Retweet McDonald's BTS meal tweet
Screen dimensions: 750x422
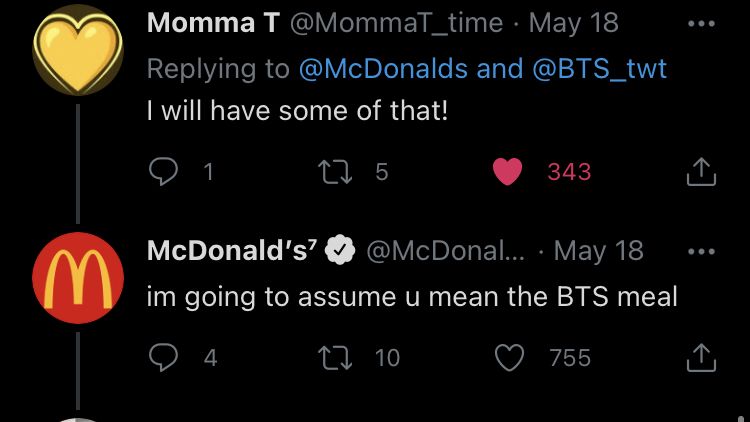pyautogui.click(x=335, y=358)
